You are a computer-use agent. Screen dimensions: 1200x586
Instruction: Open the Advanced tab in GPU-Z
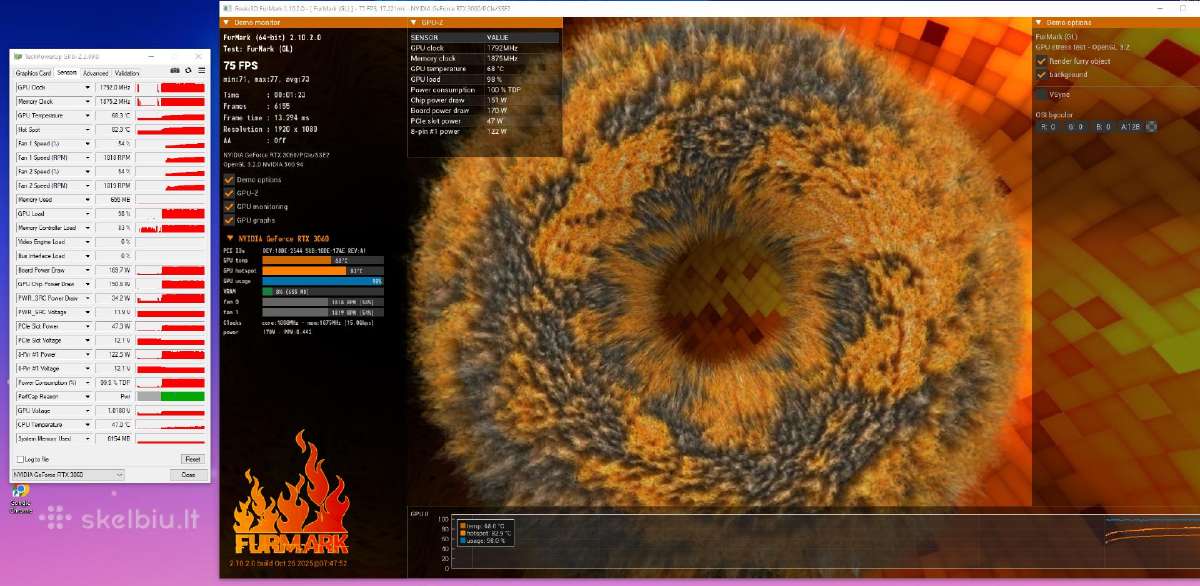(x=96, y=73)
